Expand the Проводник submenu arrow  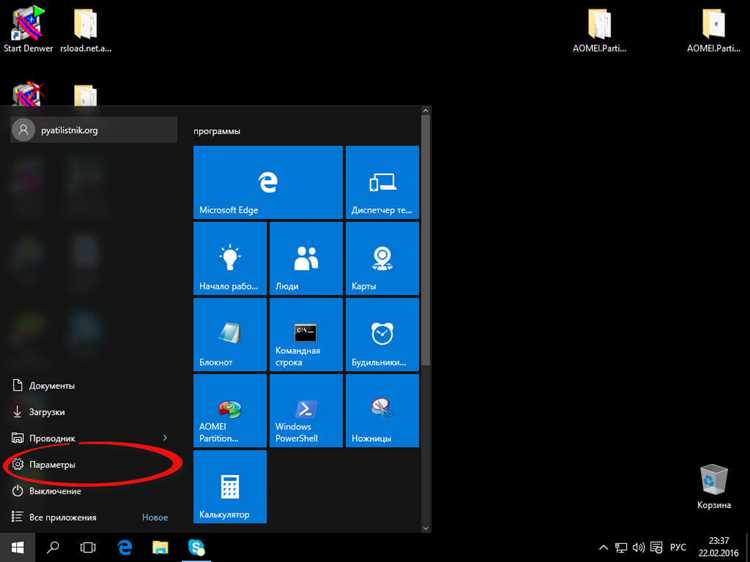pyautogui.click(x=165, y=438)
